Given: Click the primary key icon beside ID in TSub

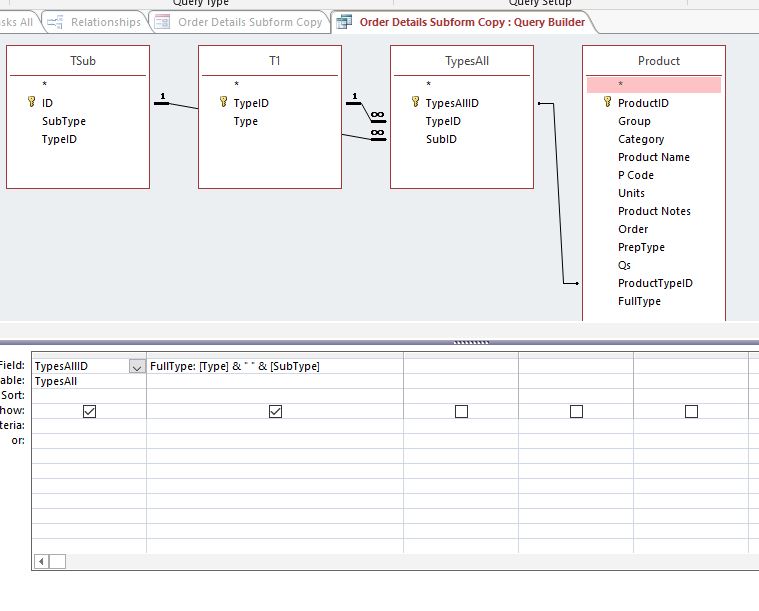Looking at the screenshot, I should [31, 102].
